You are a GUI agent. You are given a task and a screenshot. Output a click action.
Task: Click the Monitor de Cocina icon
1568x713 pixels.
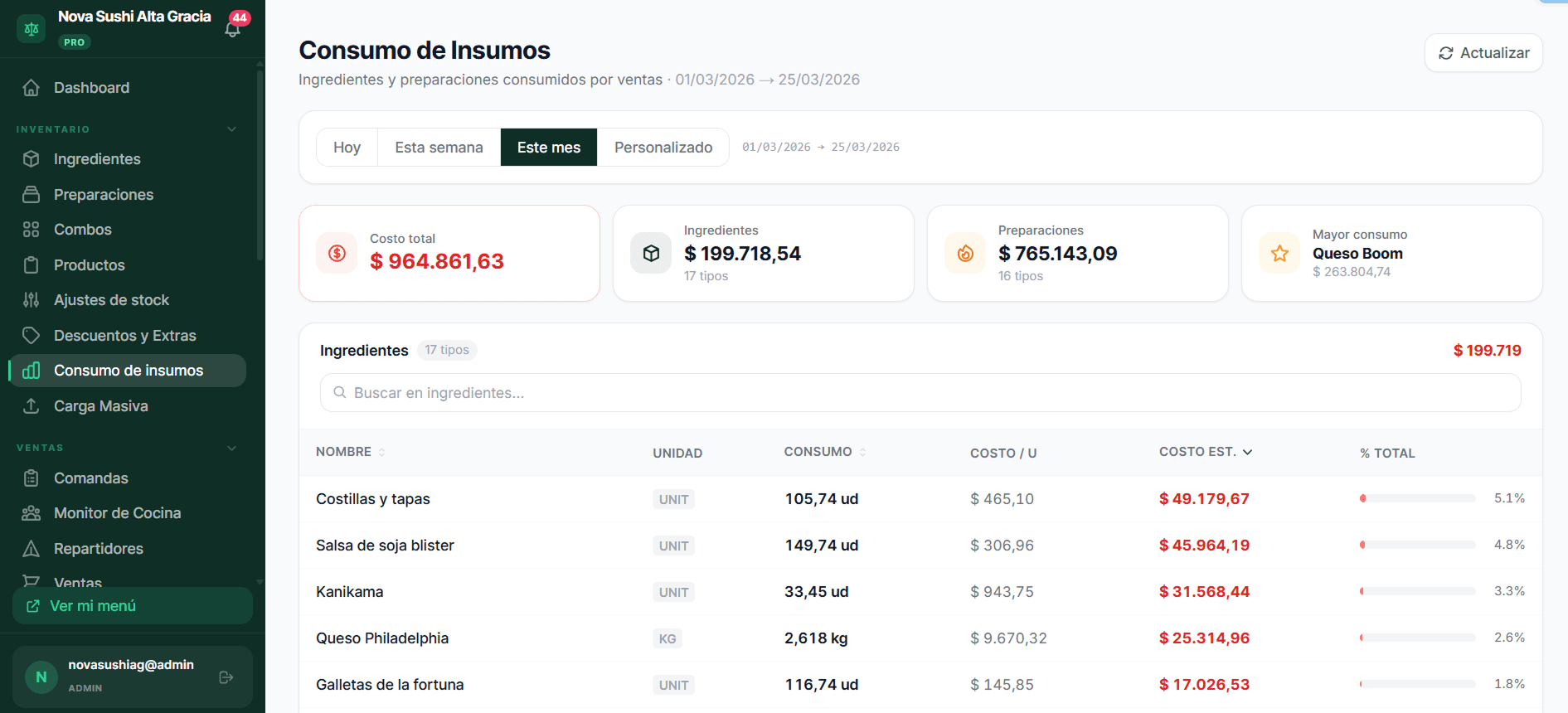tap(32, 513)
